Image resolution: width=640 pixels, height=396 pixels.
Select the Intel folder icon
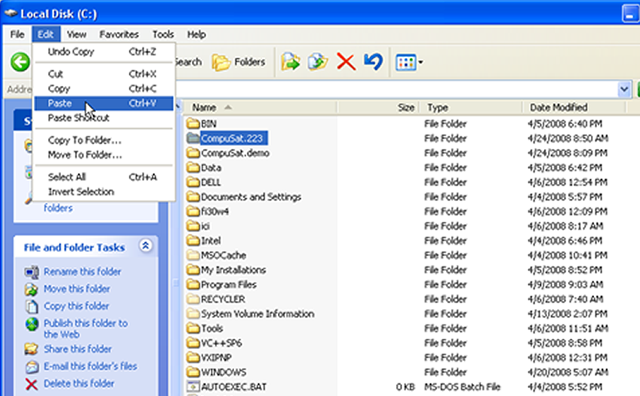(193, 240)
